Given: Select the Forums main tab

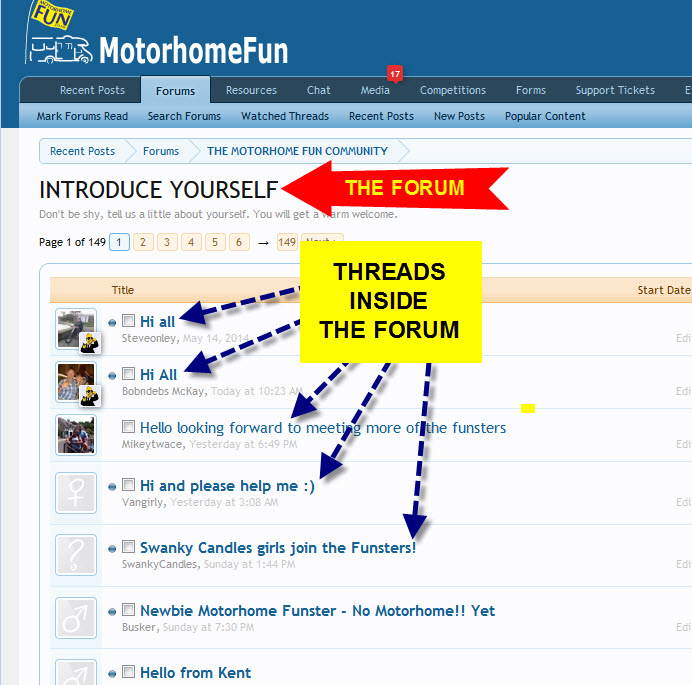Looking at the screenshot, I should pyautogui.click(x=175, y=90).
